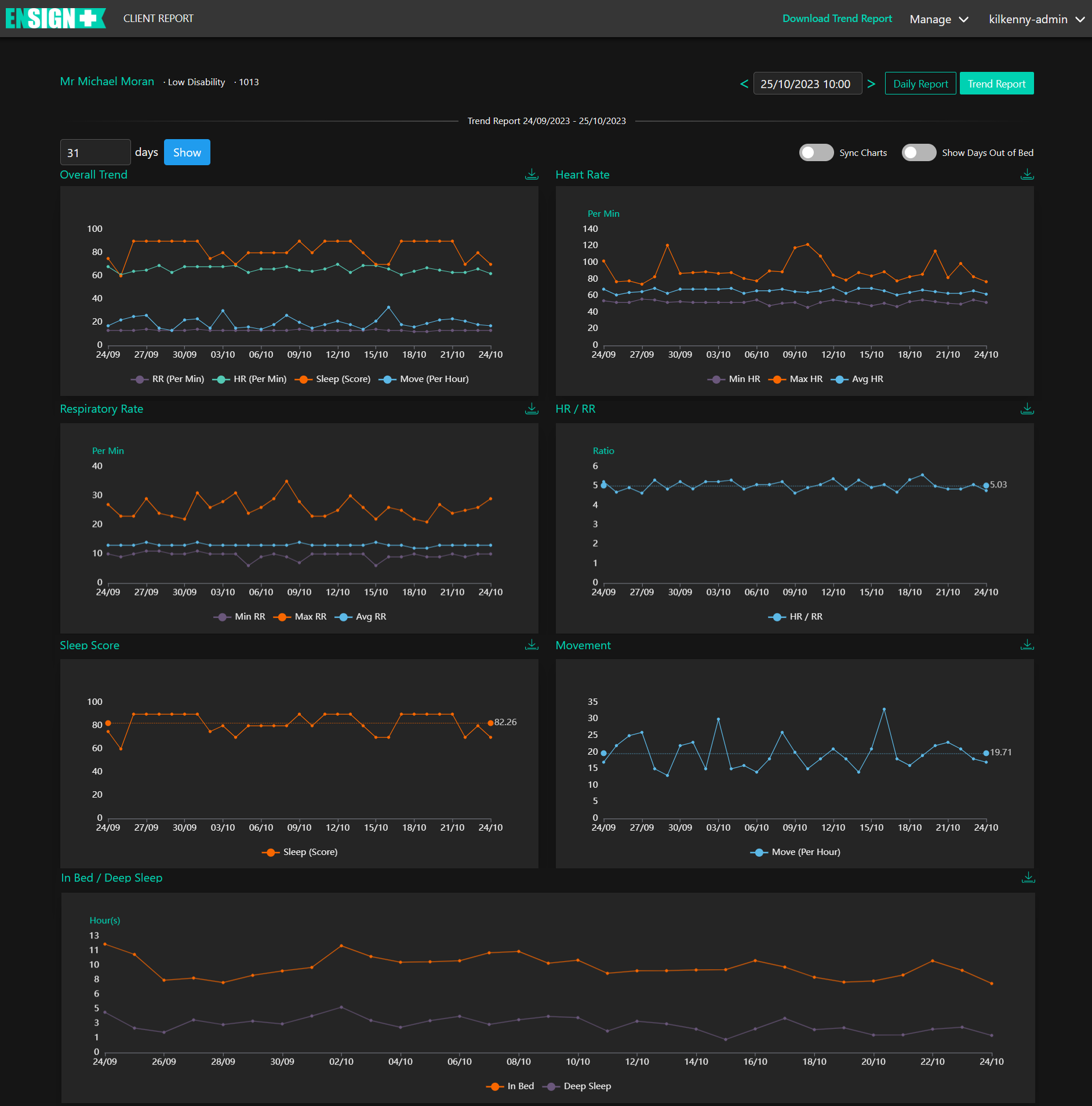Screen dimensions: 1092x1106
Task: Open the Manage dropdown menu
Action: pos(938,19)
